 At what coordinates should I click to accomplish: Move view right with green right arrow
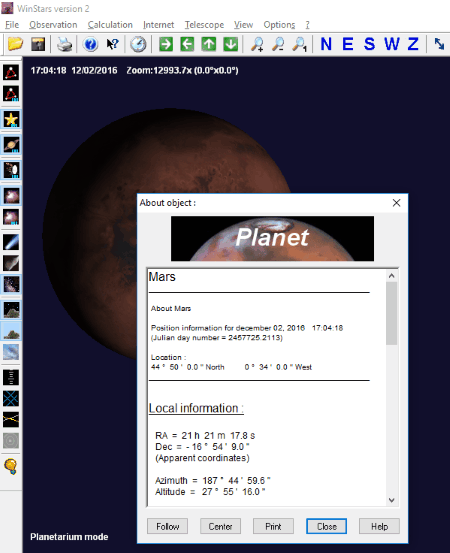coord(166,44)
